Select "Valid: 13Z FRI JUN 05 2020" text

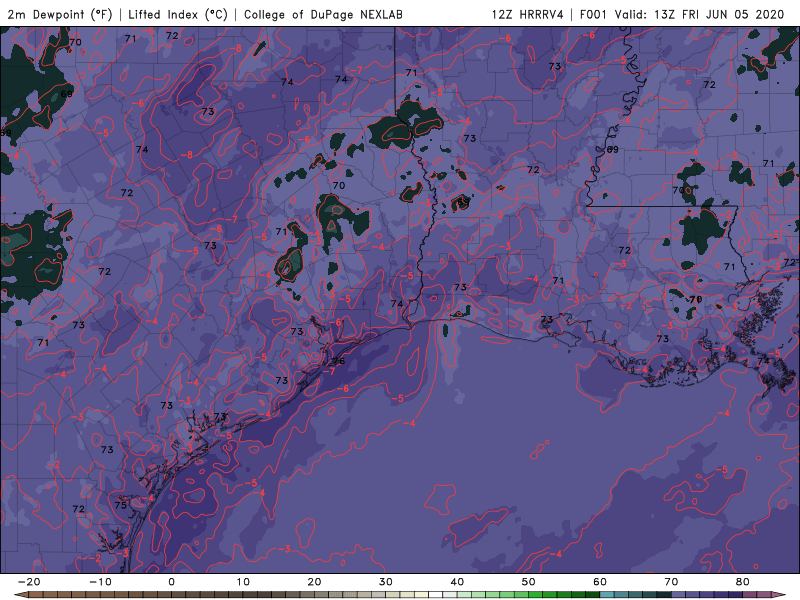(x=699, y=14)
